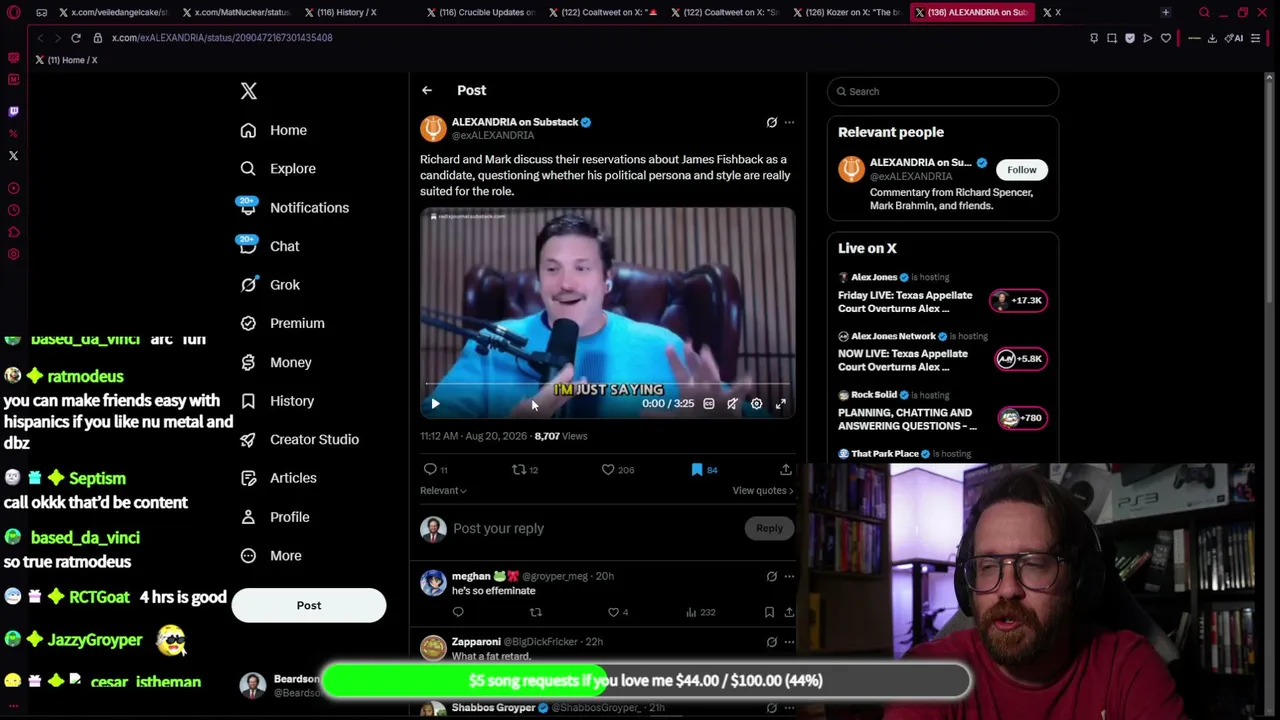This screenshot has width=1280, height=720.
Task: Click the browser address bar URL
Action: coord(222,38)
